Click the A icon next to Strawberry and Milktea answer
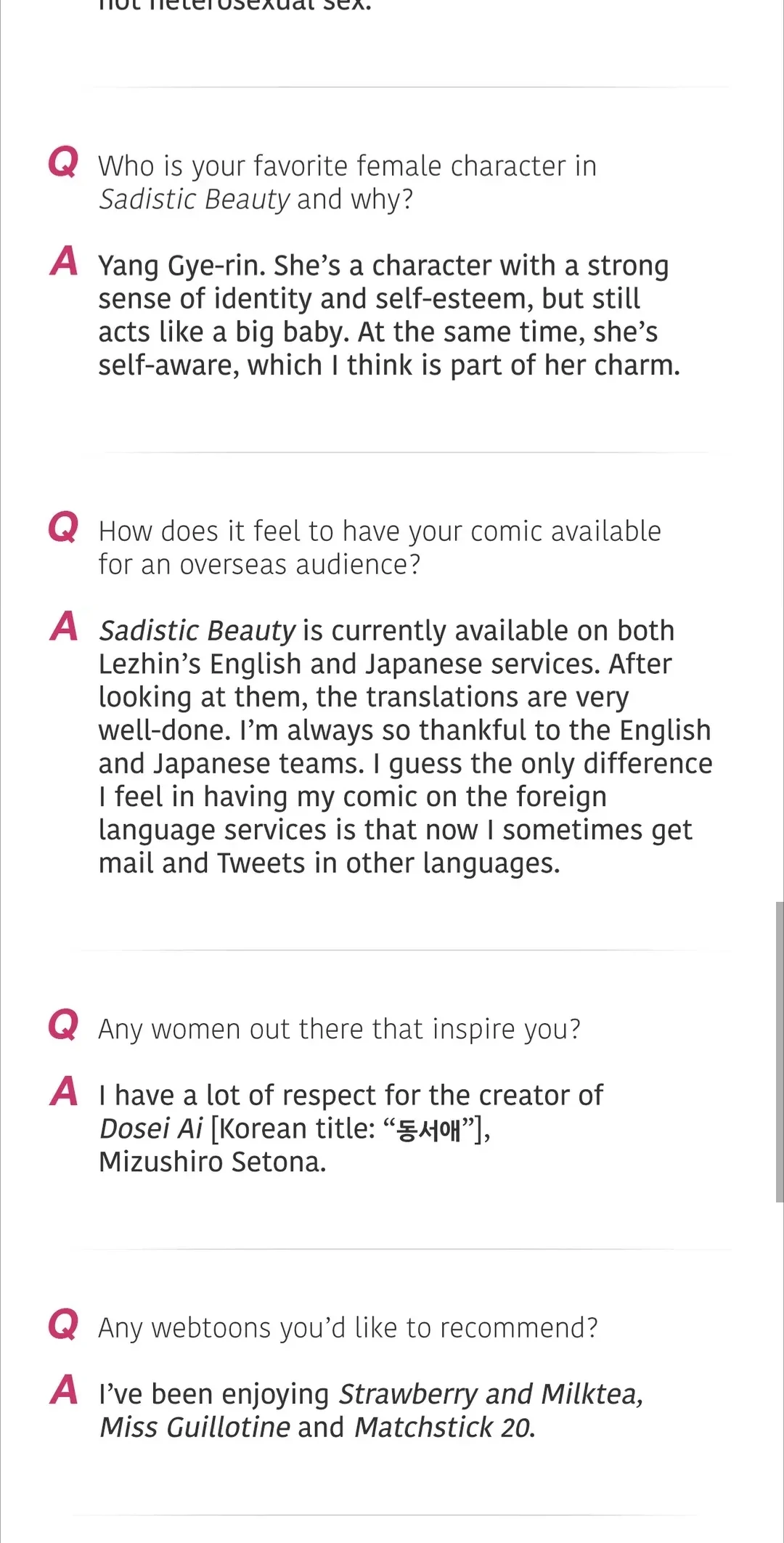The height and width of the screenshot is (1543, 784). pyautogui.click(x=64, y=1391)
